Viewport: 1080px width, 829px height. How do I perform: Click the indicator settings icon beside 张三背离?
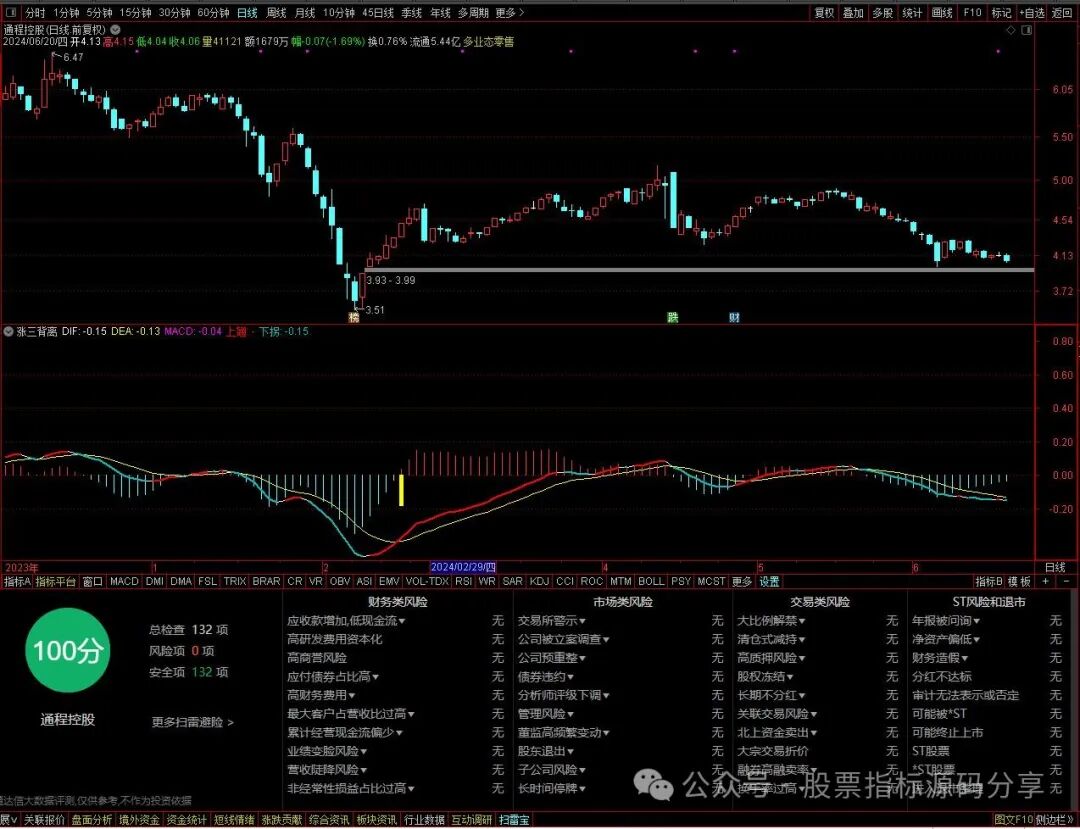(x=8, y=331)
